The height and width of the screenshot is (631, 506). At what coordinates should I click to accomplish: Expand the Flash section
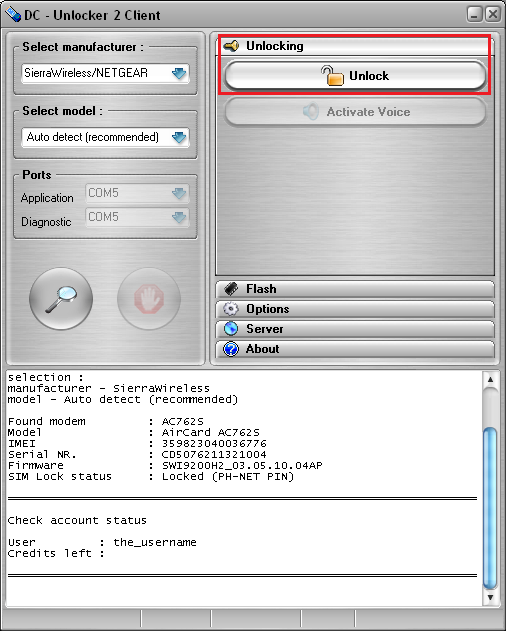(355, 289)
